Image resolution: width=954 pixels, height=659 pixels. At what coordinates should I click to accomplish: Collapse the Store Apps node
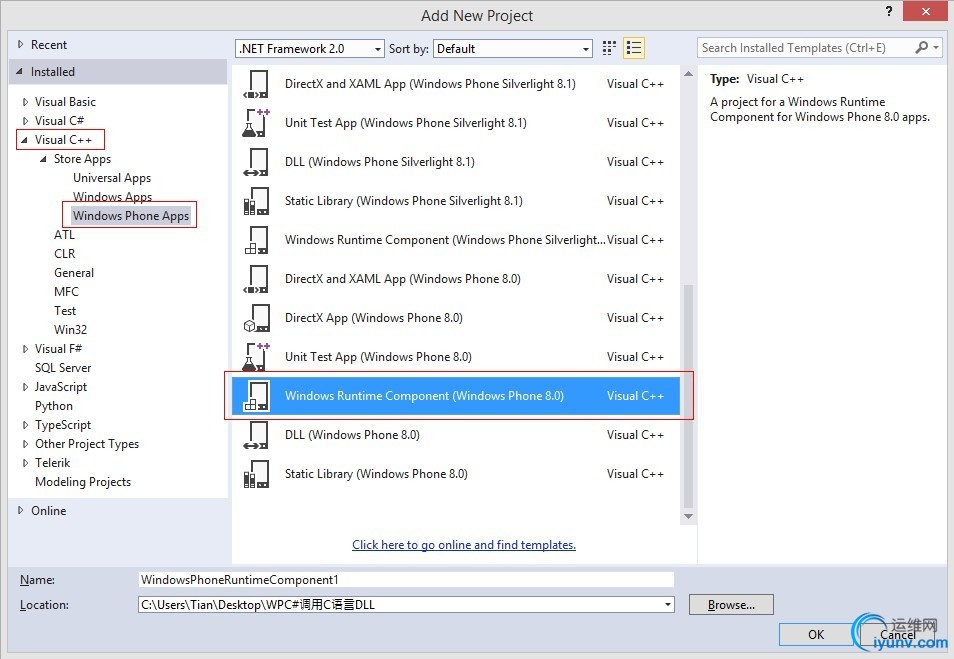[43, 159]
